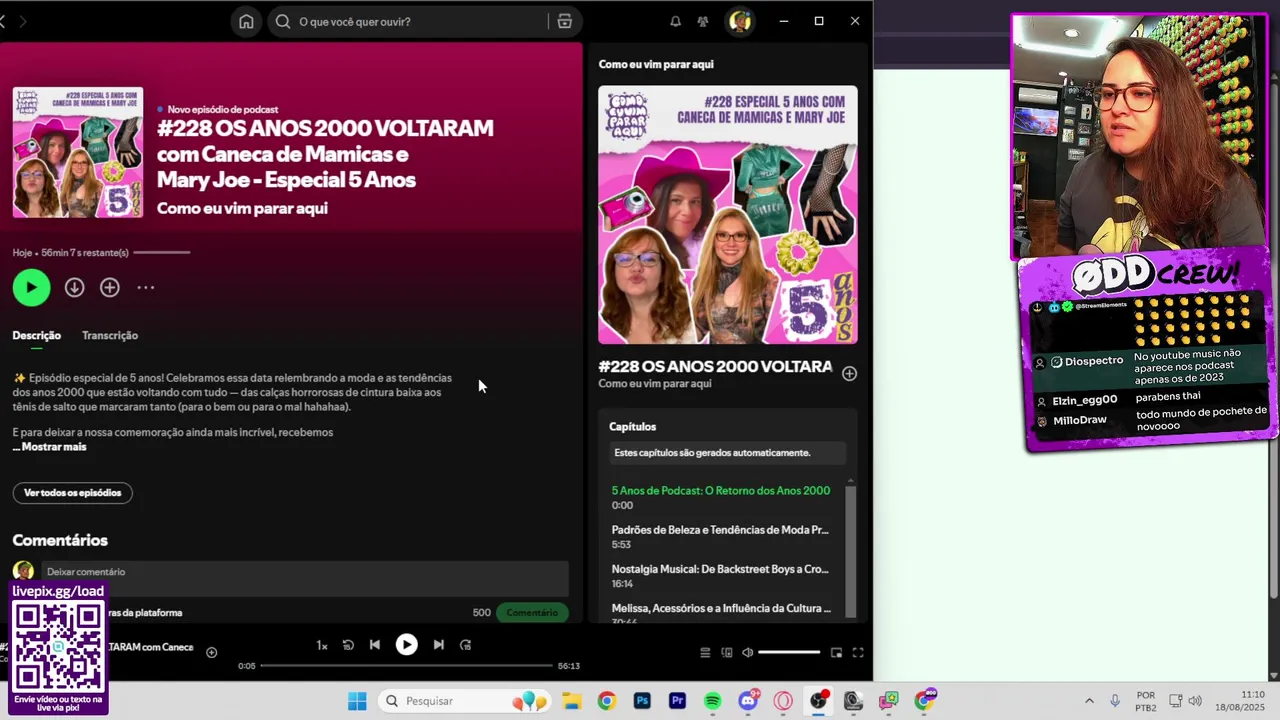Enter full screen mode
The width and height of the screenshot is (1280, 720).
click(x=857, y=653)
